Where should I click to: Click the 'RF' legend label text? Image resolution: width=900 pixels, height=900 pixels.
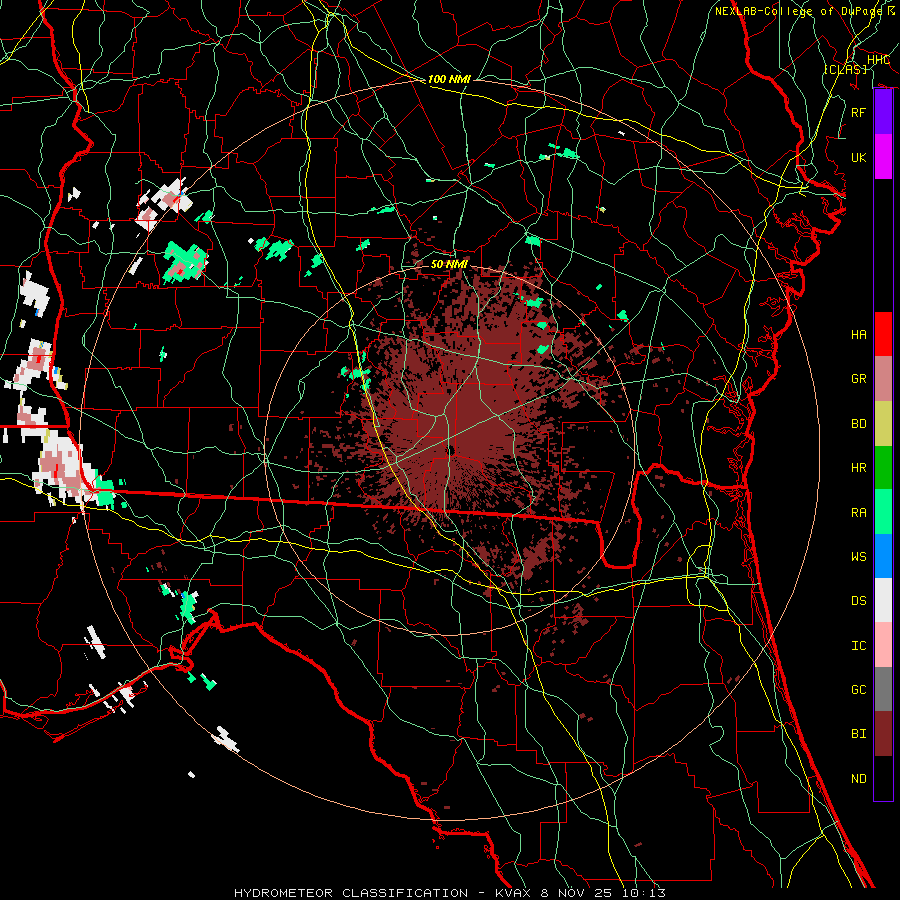(x=859, y=112)
